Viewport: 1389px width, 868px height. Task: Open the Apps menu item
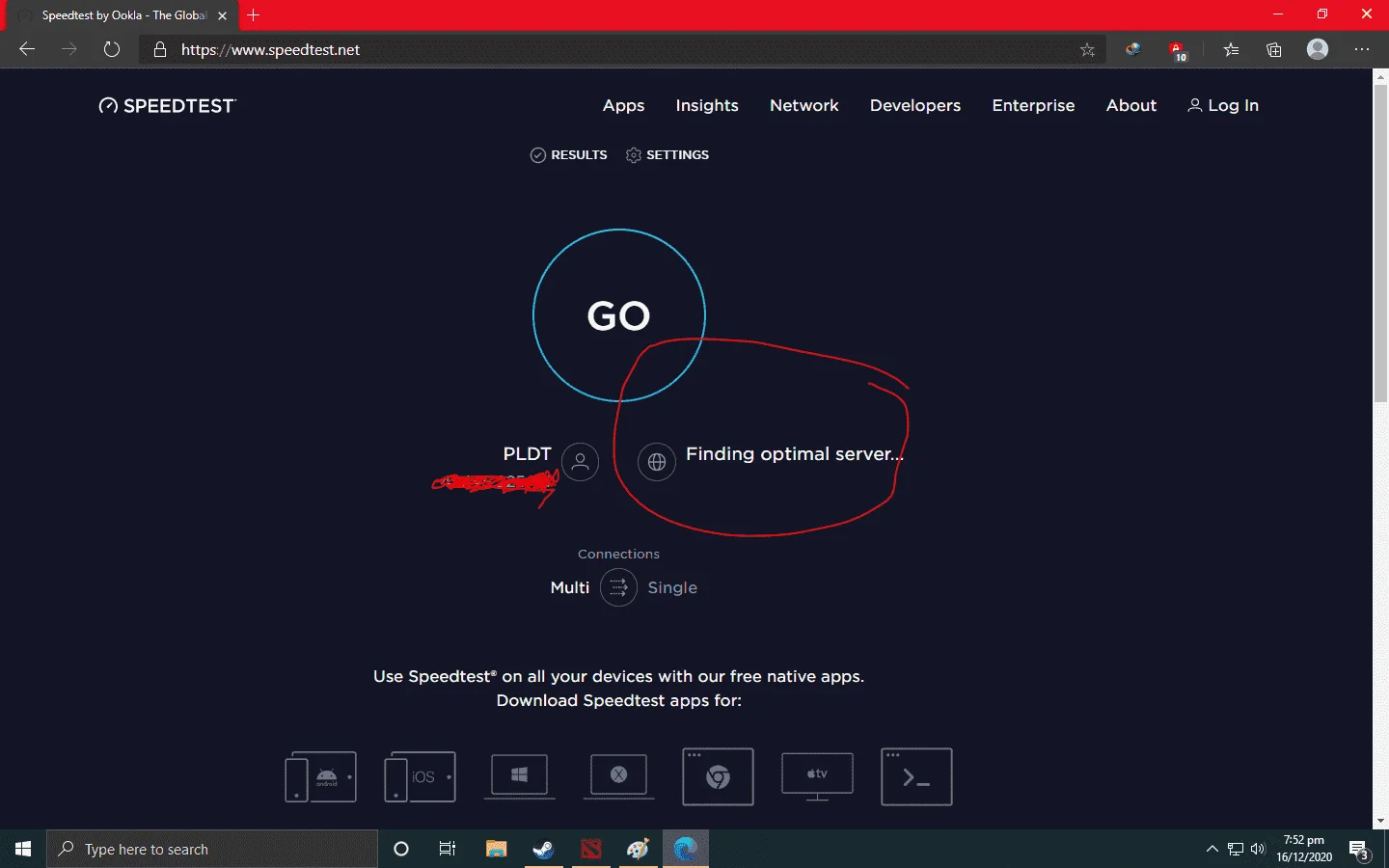(x=623, y=105)
